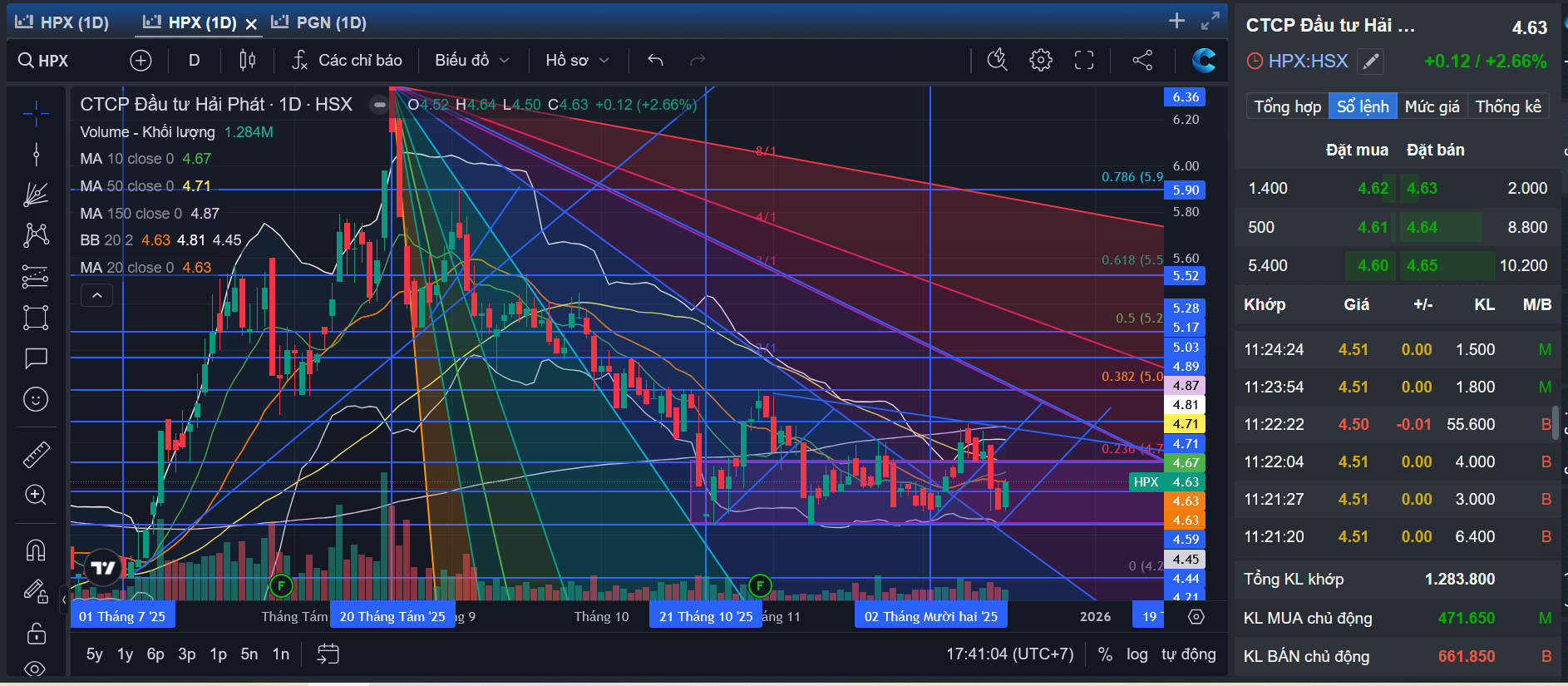Select the 6p time range
The image size is (1568, 686).
click(x=155, y=654)
